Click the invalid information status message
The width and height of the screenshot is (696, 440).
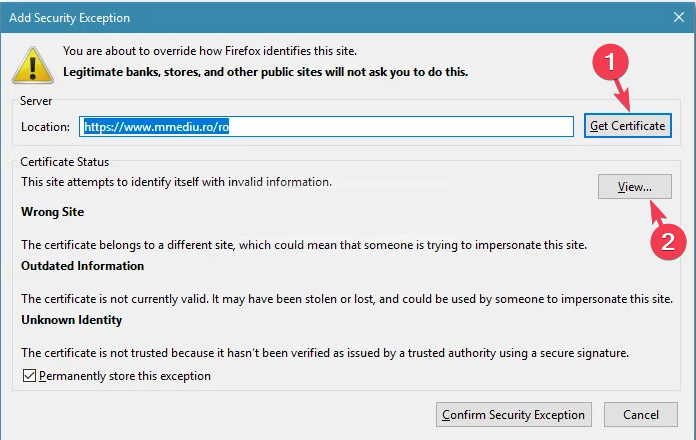point(176,182)
